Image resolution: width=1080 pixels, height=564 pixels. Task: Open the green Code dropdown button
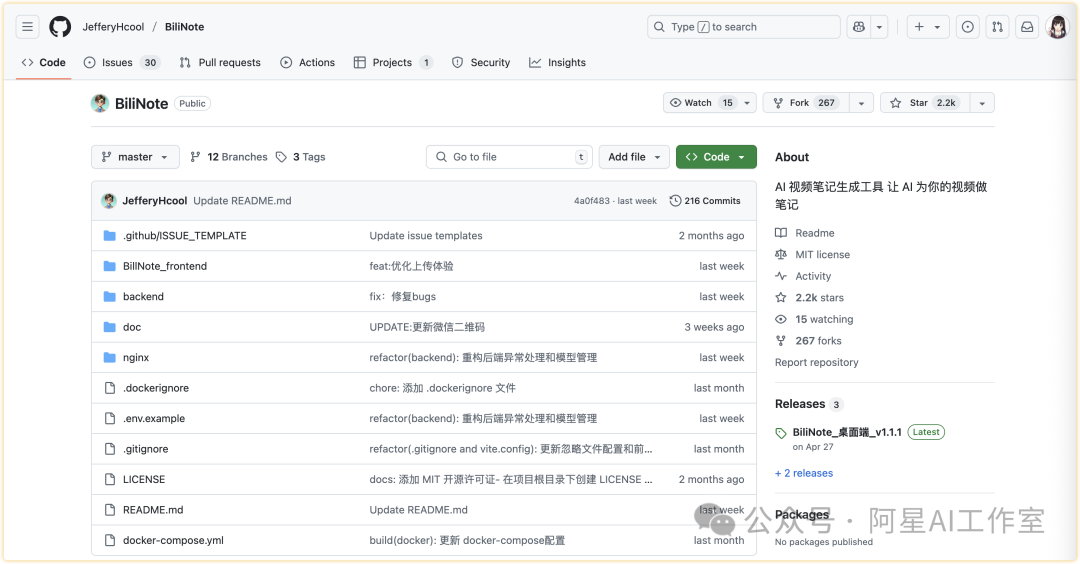click(x=716, y=157)
